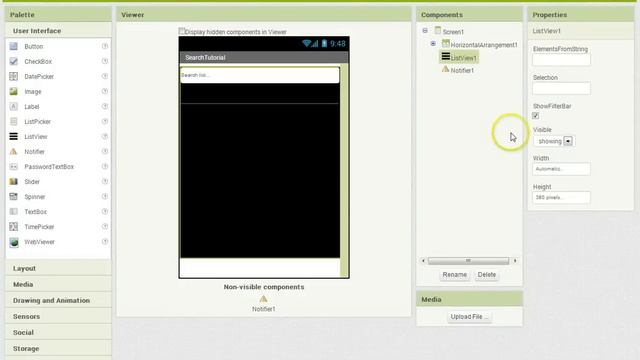Open help for the Spinner component
Image resolution: width=640 pixels, height=360 pixels.
[x=105, y=196]
